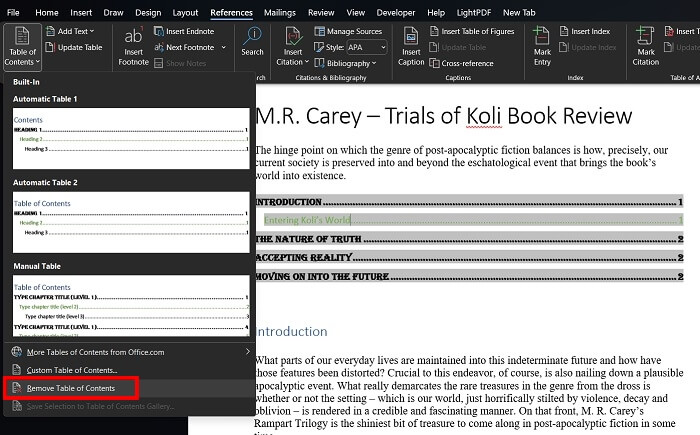The height and width of the screenshot is (435, 700).
Task: Switch to the Mailings tab
Action: [x=280, y=12]
